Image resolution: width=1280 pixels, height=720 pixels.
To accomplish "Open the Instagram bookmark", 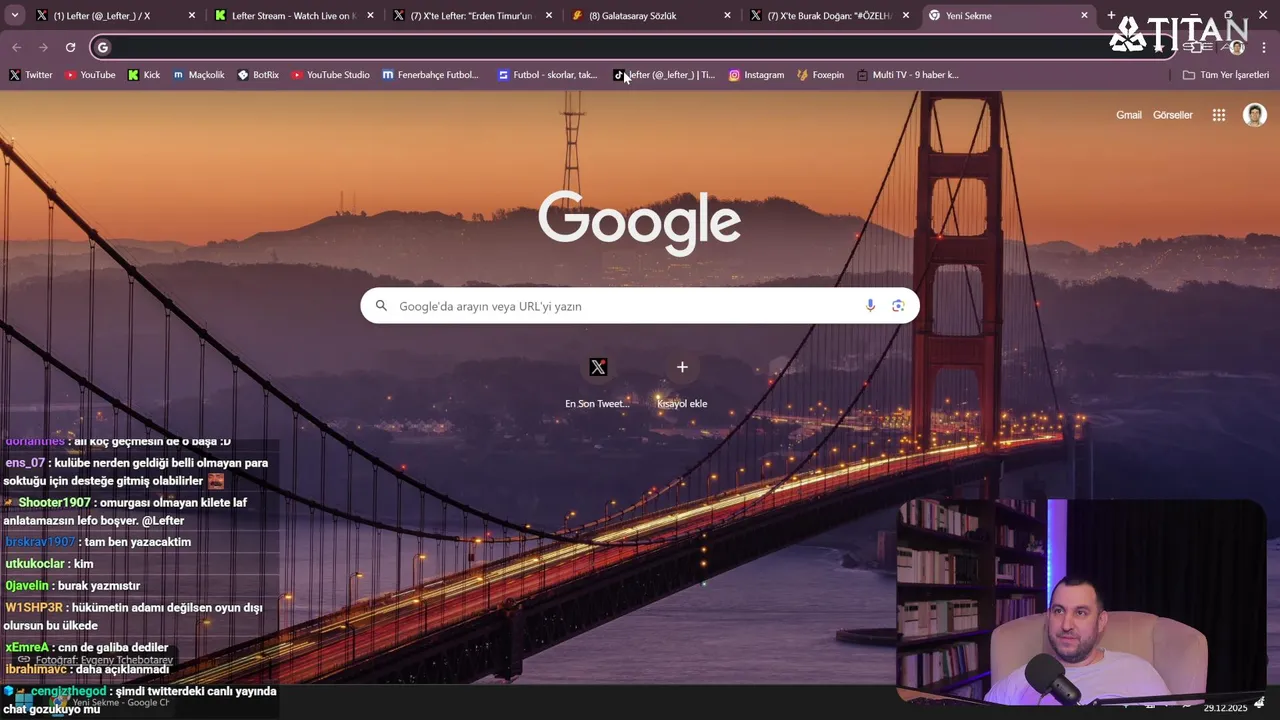I will click(756, 75).
